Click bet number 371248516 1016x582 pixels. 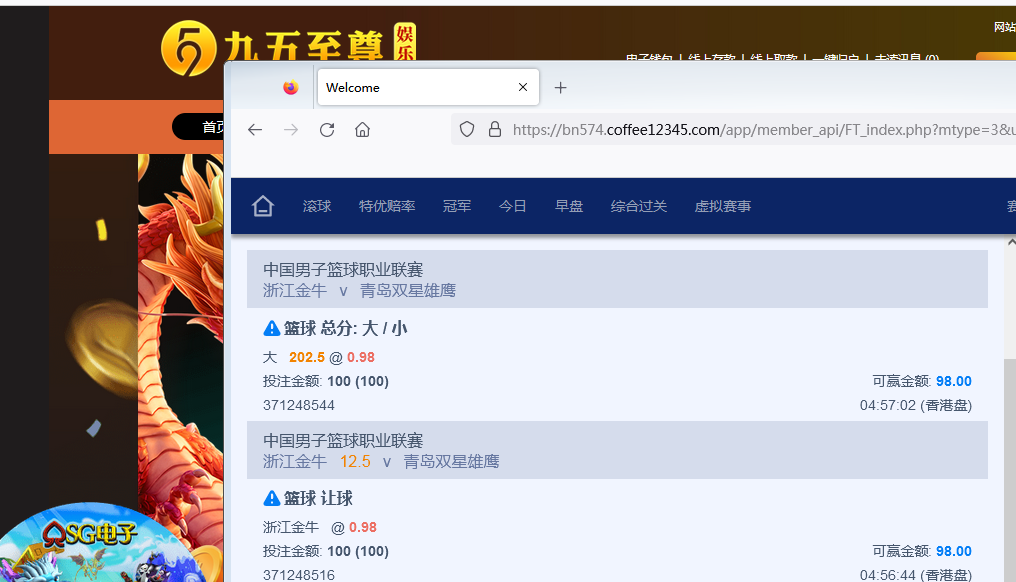299,575
